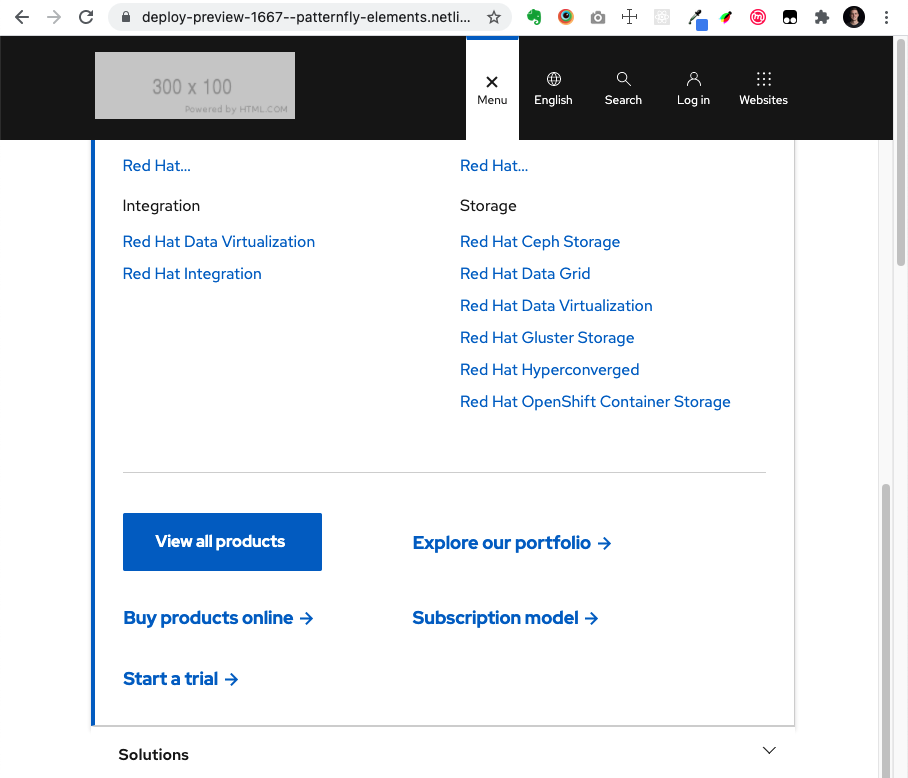Click the Start a trial link

181,679
